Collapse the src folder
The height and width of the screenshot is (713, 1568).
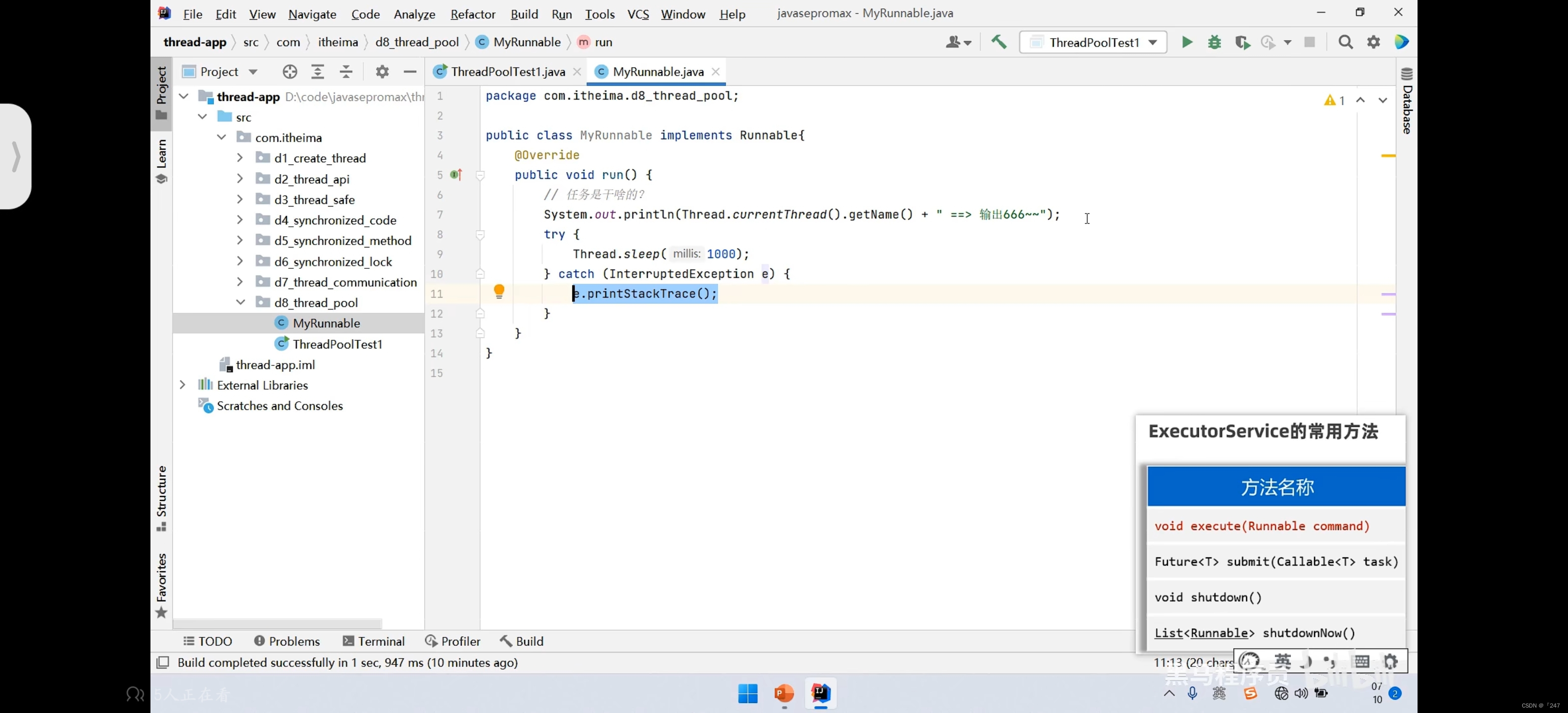(x=202, y=116)
